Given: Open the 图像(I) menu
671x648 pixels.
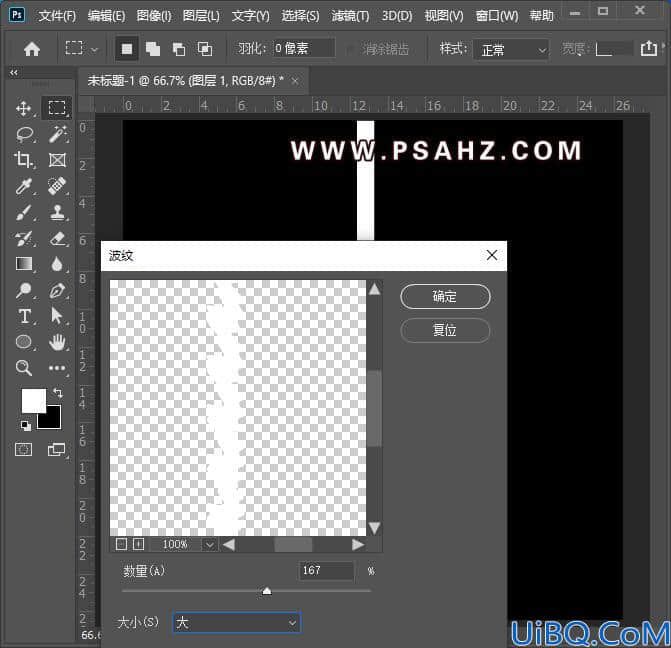Looking at the screenshot, I should point(154,16).
